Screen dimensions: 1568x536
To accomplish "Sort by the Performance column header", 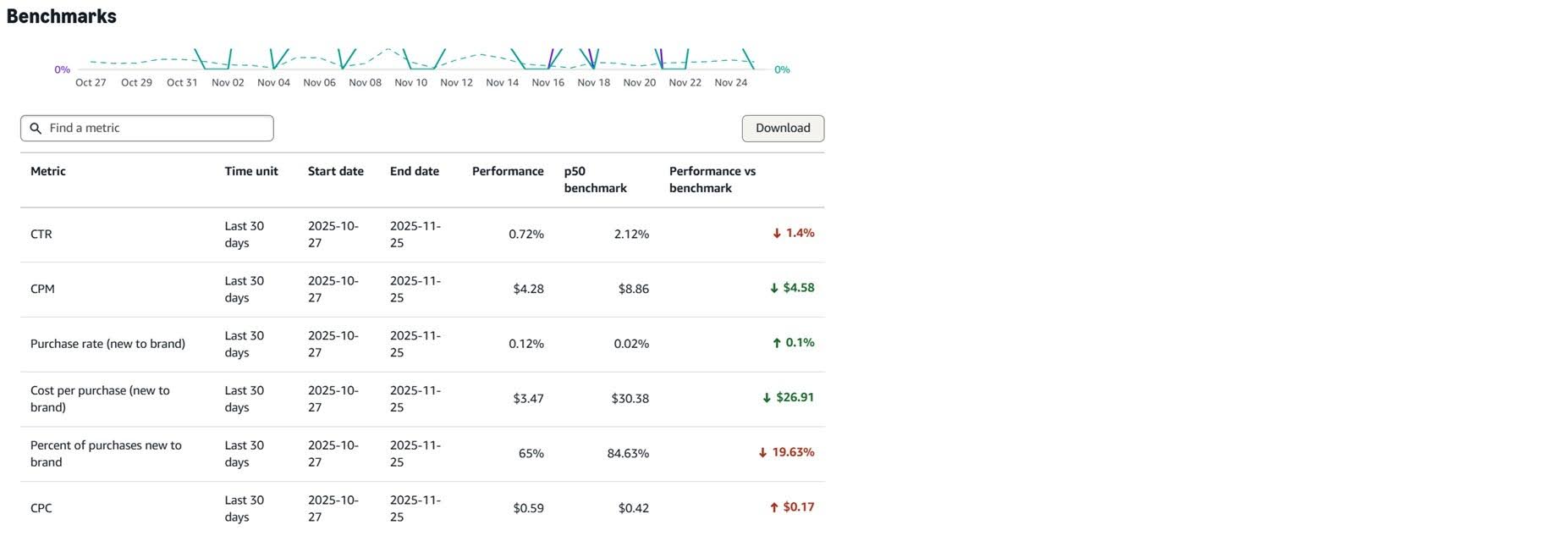I will tap(508, 171).
